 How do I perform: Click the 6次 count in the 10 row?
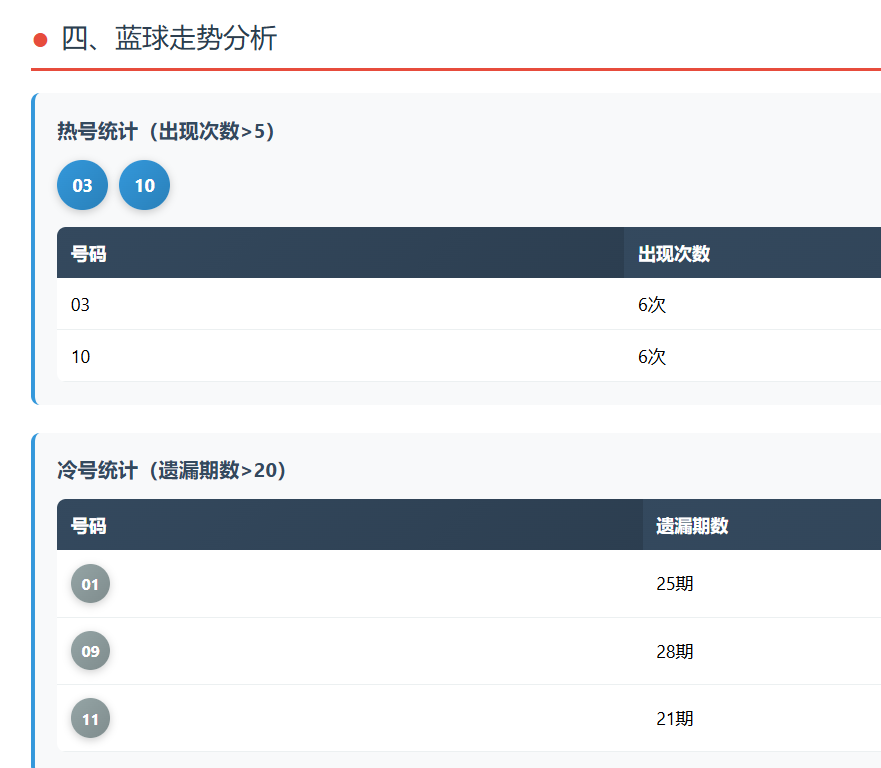[x=652, y=357]
